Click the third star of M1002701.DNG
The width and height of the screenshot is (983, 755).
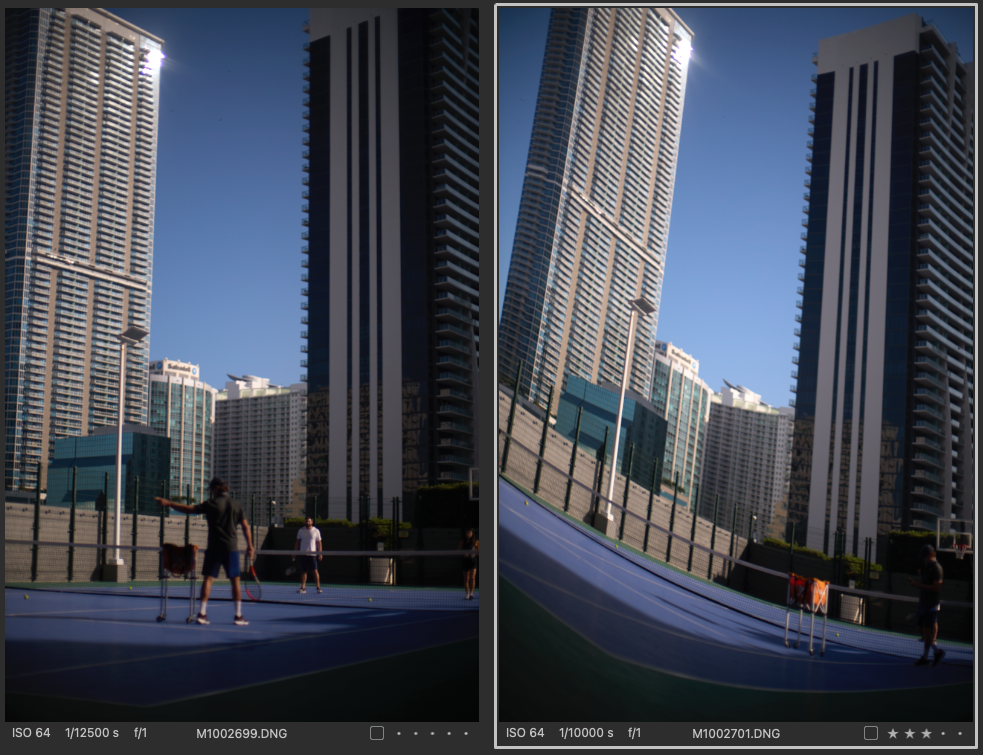(x=927, y=733)
